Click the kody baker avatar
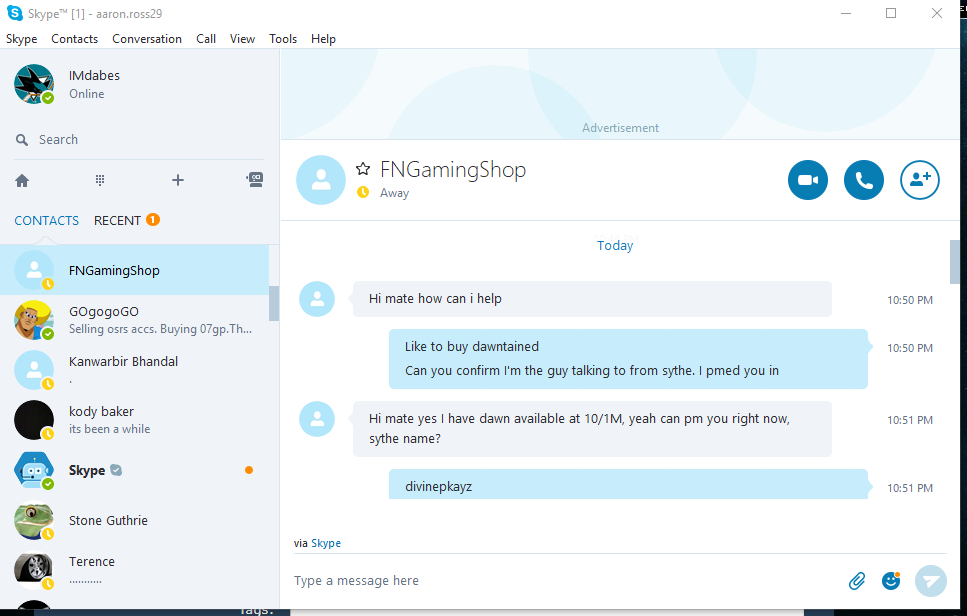The height and width of the screenshot is (616, 967). [x=34, y=420]
